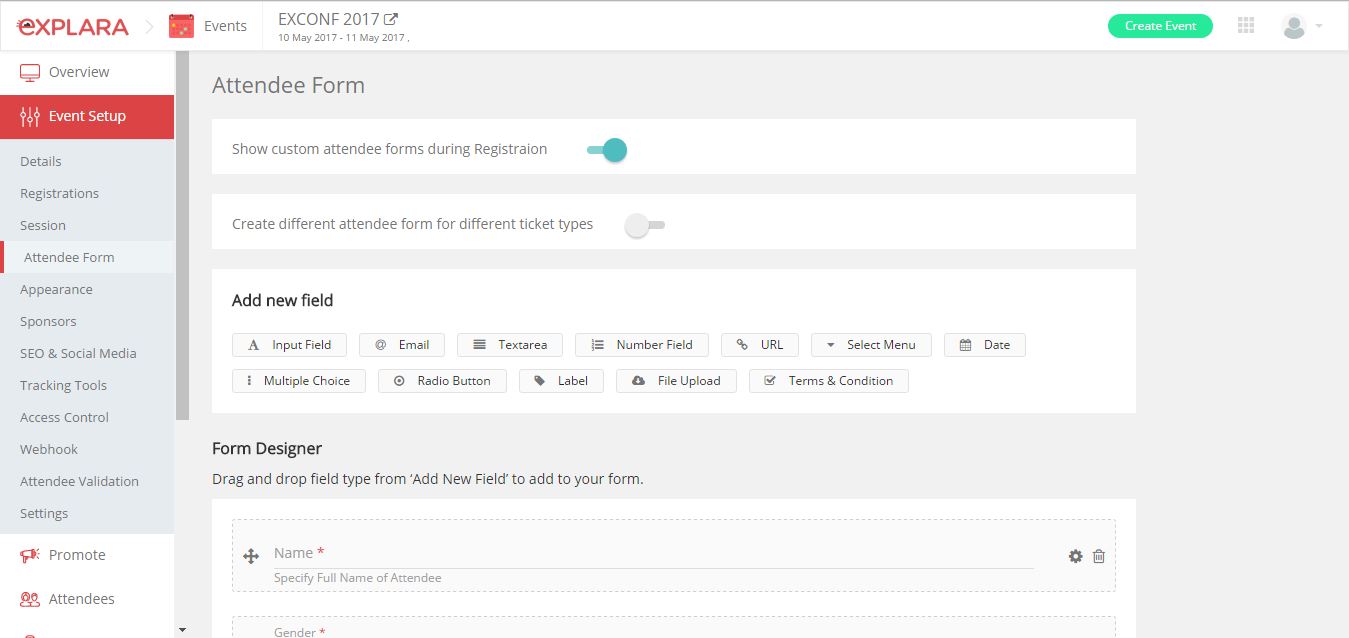The image size is (1349, 638).
Task: Add a Textarea field
Action: pos(509,345)
